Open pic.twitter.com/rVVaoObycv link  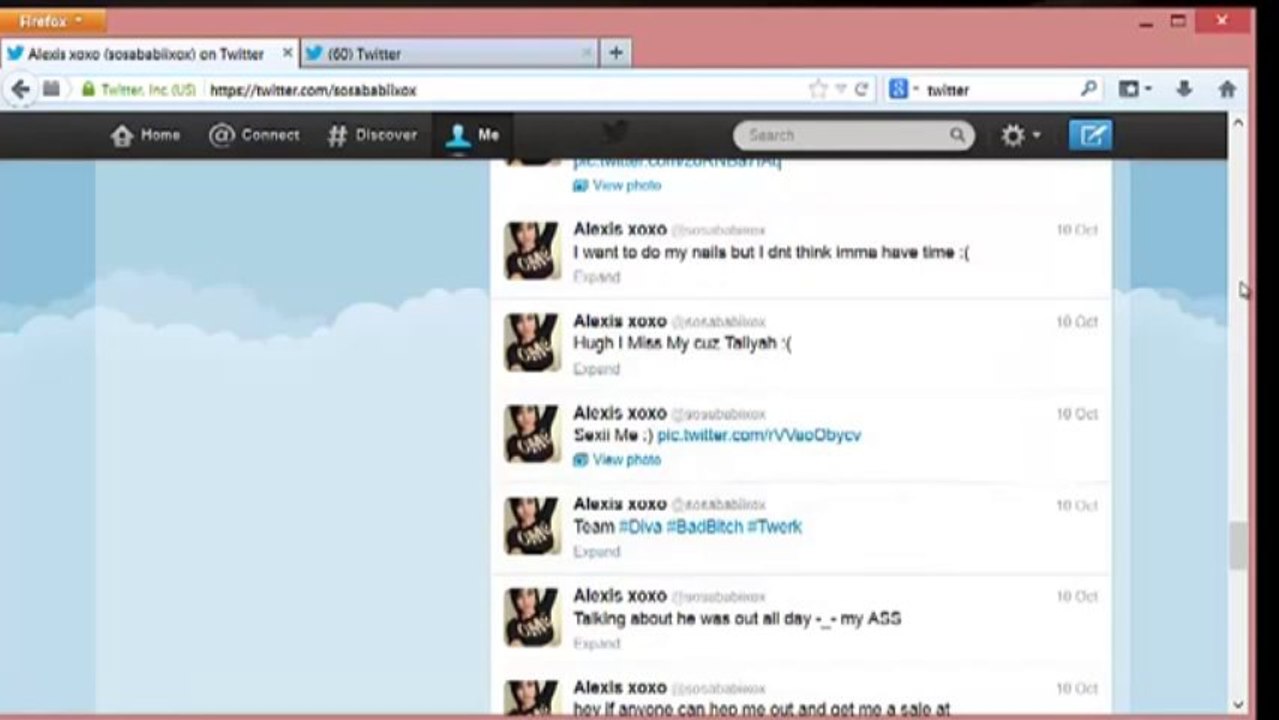tap(759, 435)
